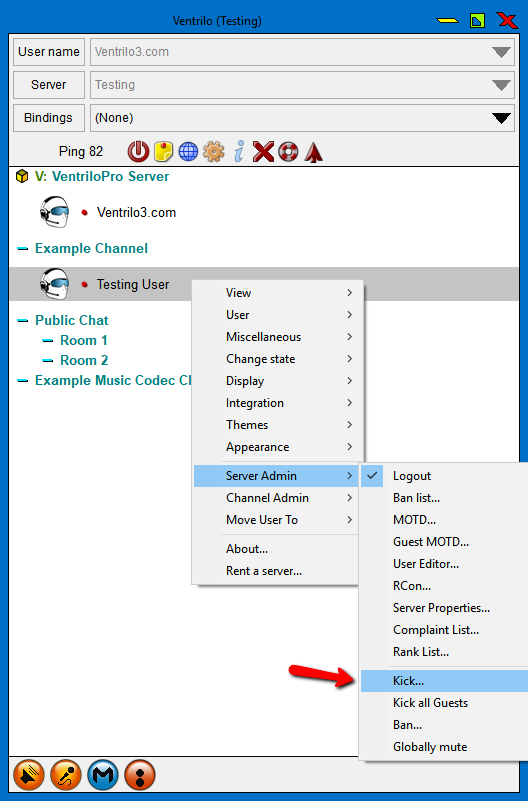528x801 pixels.
Task: Open the Display submenu
Action: (277, 381)
